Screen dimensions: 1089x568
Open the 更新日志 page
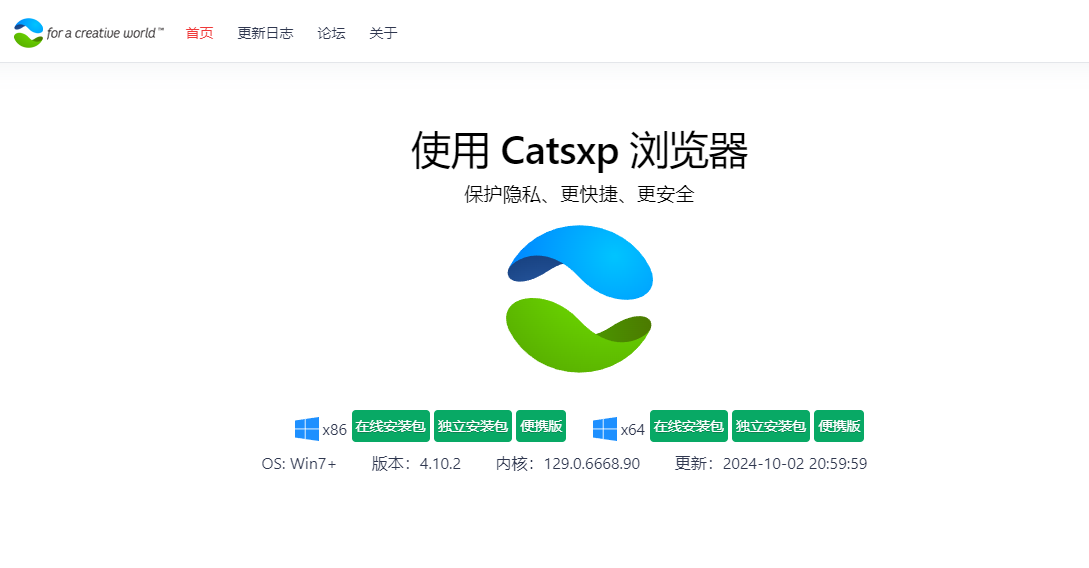click(265, 33)
